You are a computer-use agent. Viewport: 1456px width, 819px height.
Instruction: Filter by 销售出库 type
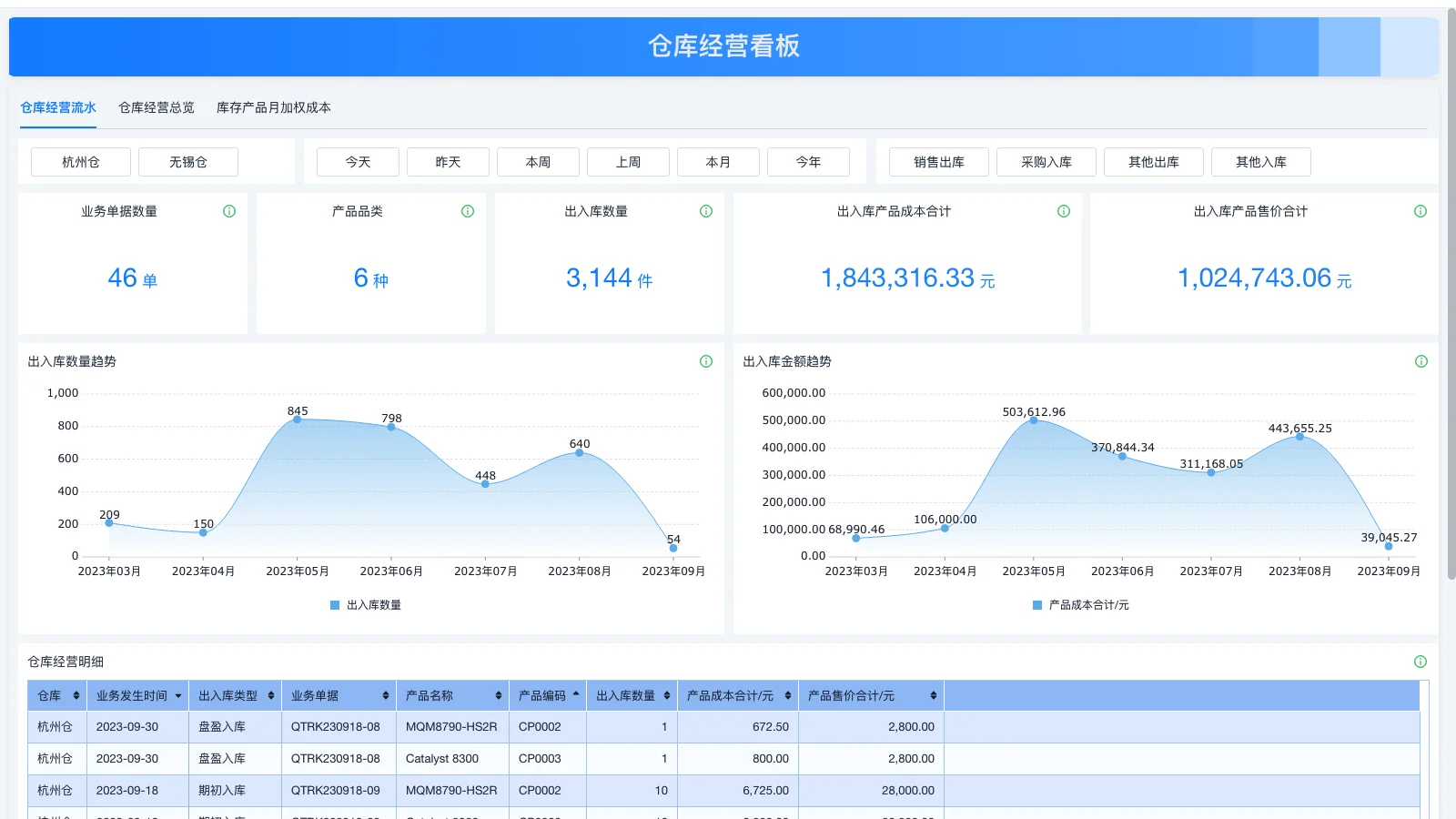939,162
